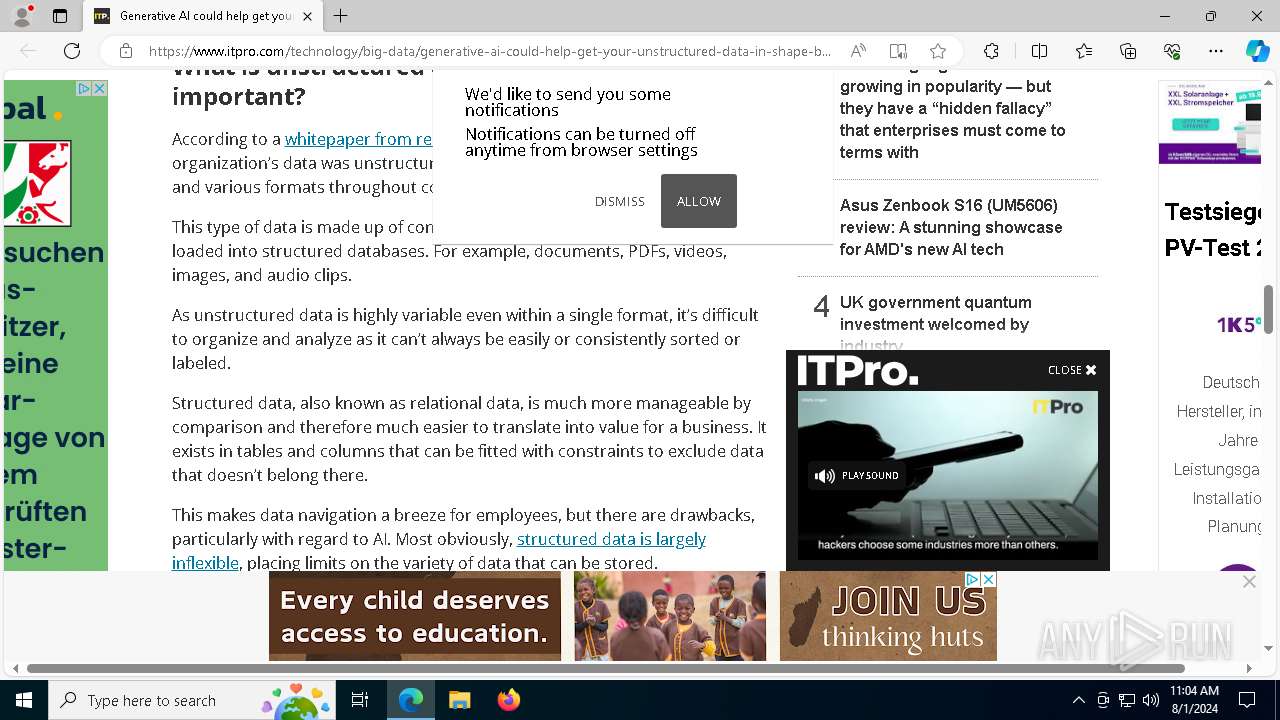Add page to favorites star
Screen dimensions: 1280x720
tap(937, 51)
